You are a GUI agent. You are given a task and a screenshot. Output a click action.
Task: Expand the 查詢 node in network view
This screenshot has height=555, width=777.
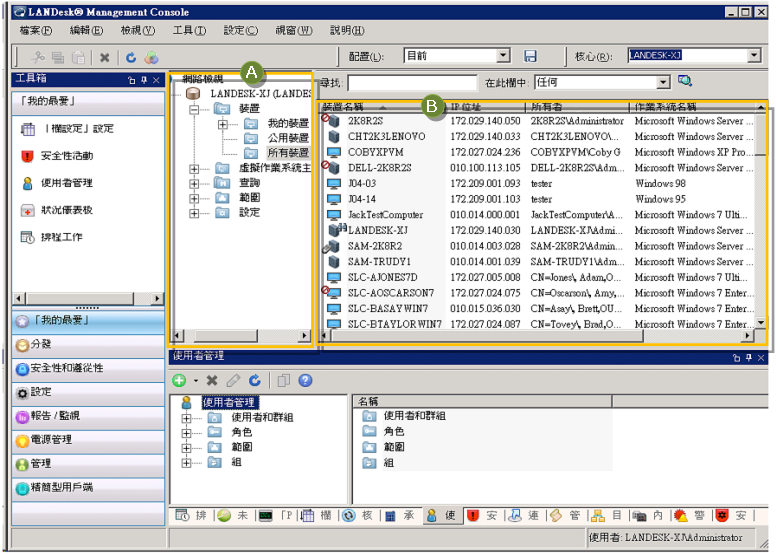coord(194,184)
